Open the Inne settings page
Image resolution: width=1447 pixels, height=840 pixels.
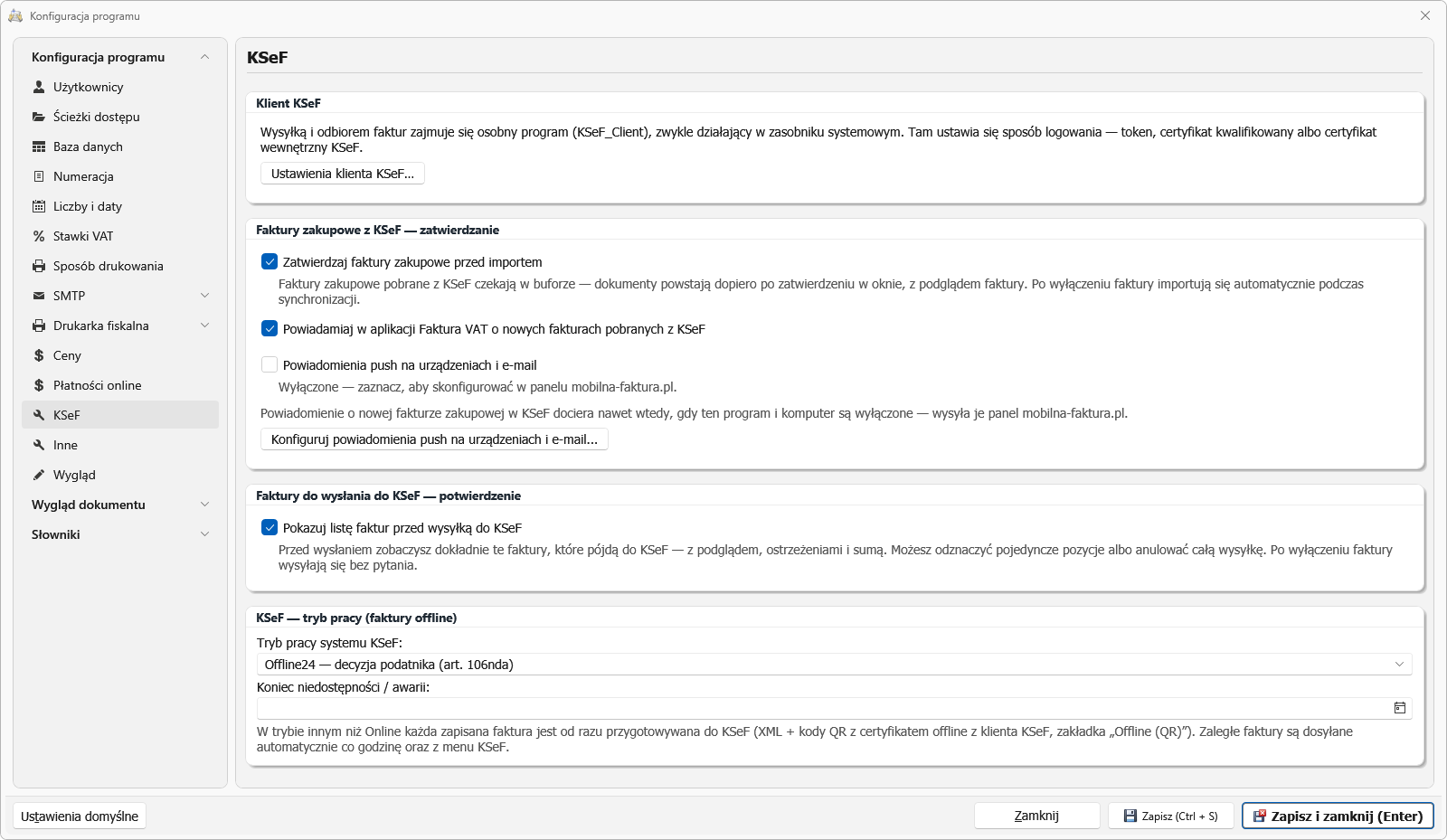click(x=120, y=445)
